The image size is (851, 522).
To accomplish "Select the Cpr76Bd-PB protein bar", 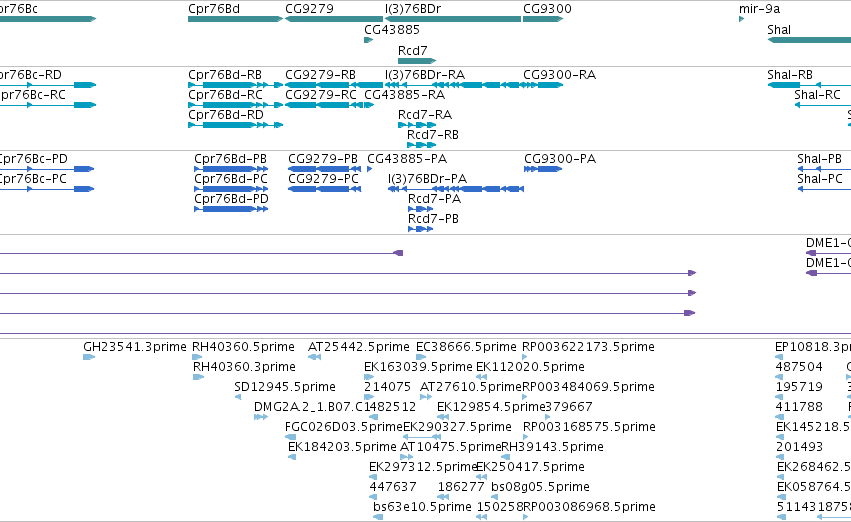I will click(231, 169).
